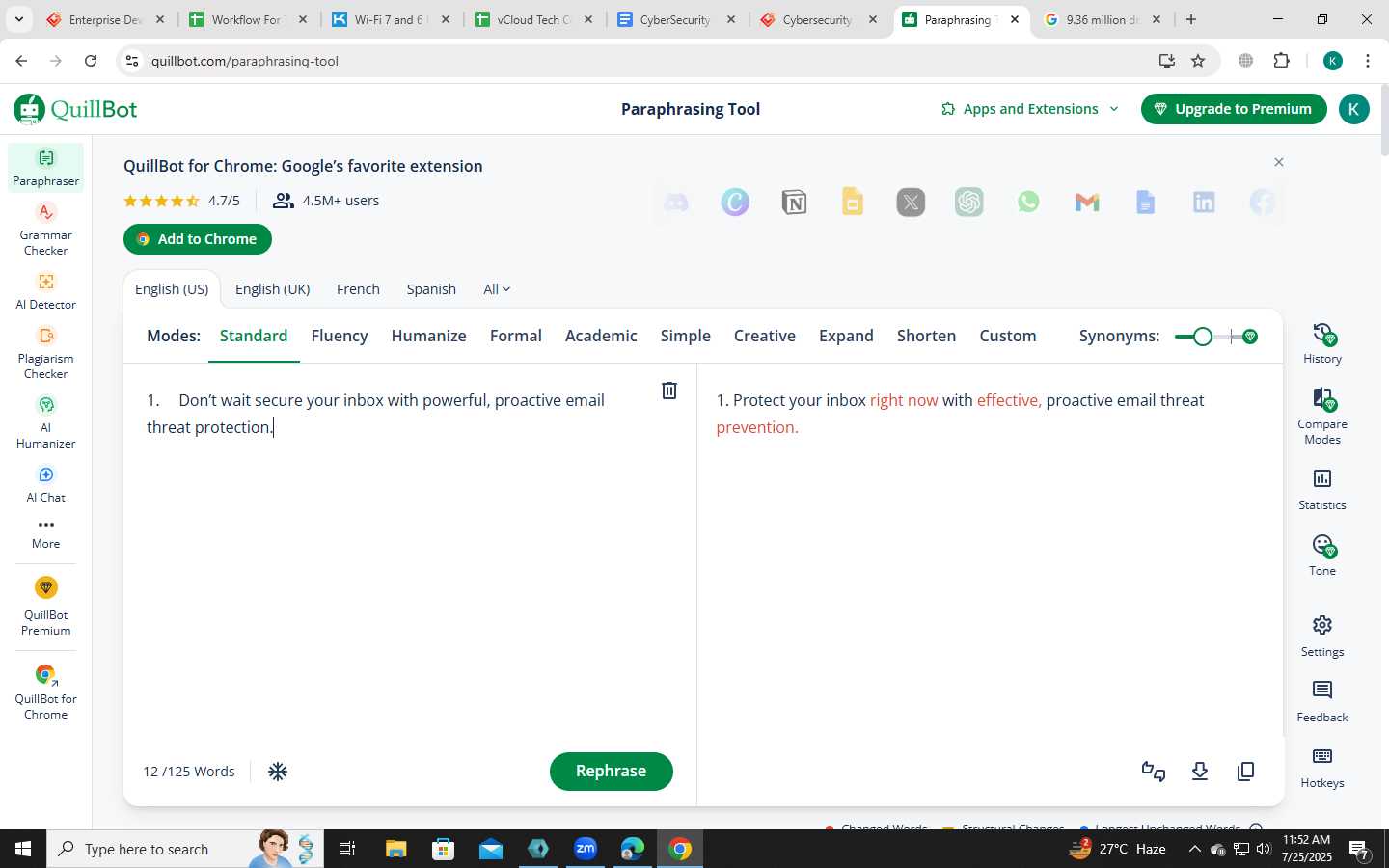Switch to Expand mode

[x=846, y=336]
